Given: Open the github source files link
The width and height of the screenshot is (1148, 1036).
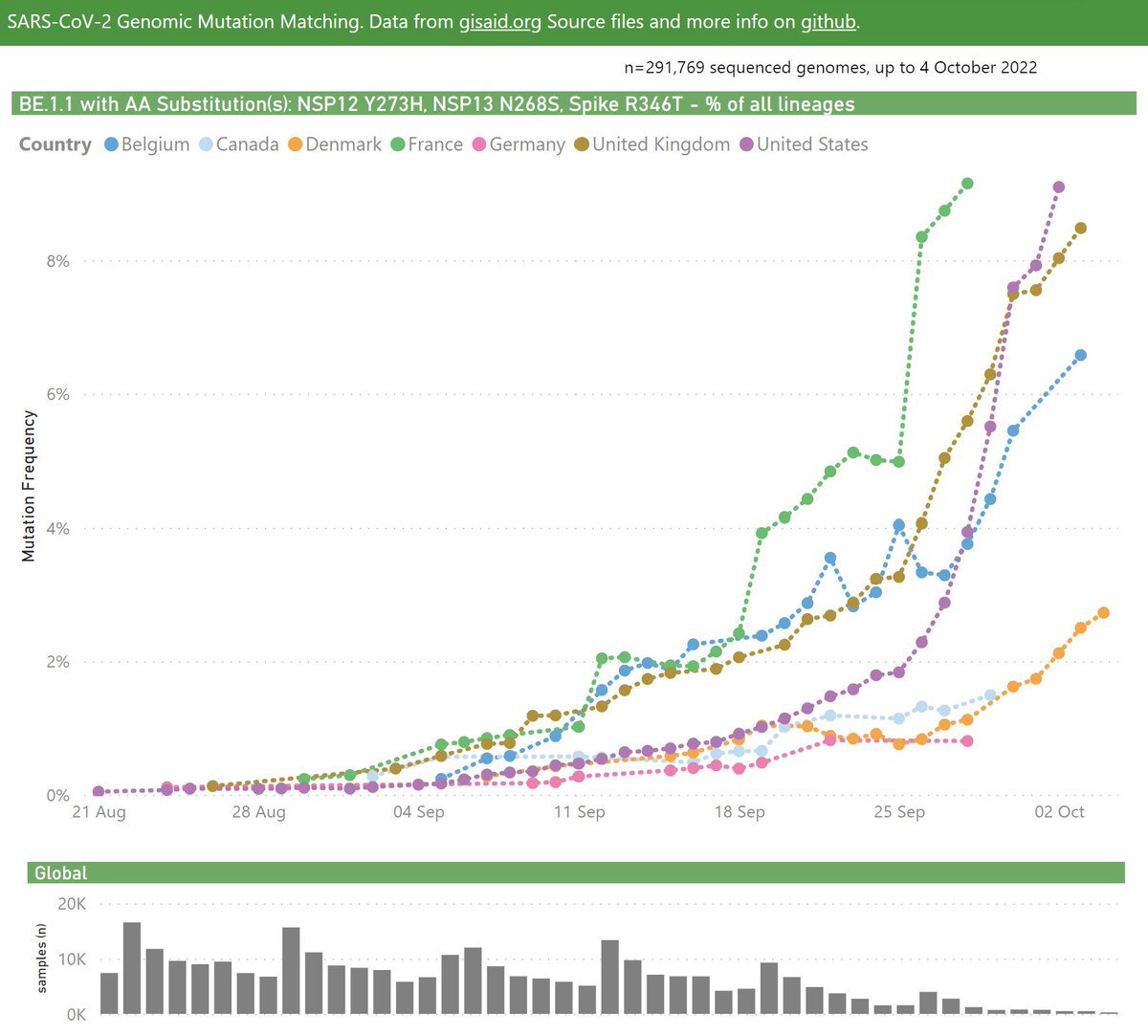Looking at the screenshot, I should point(827,21).
